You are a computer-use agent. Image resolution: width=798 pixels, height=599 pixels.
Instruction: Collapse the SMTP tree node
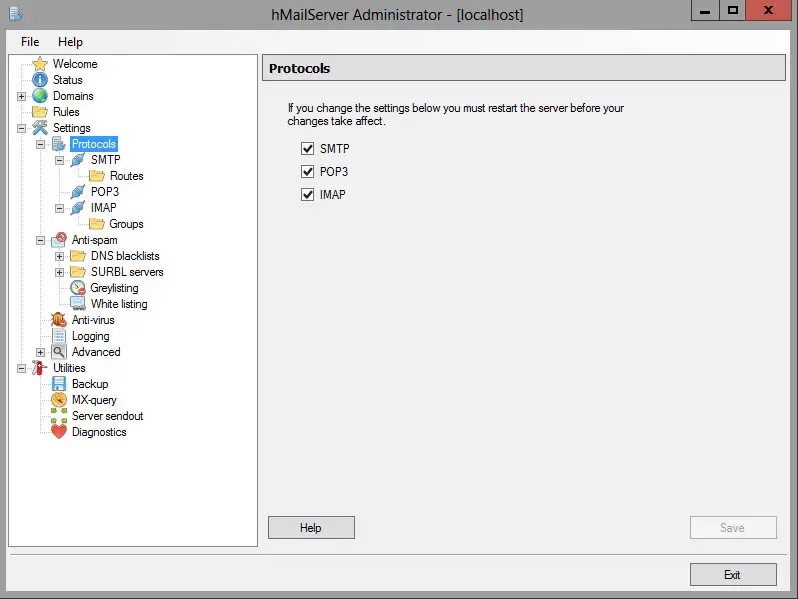60,160
